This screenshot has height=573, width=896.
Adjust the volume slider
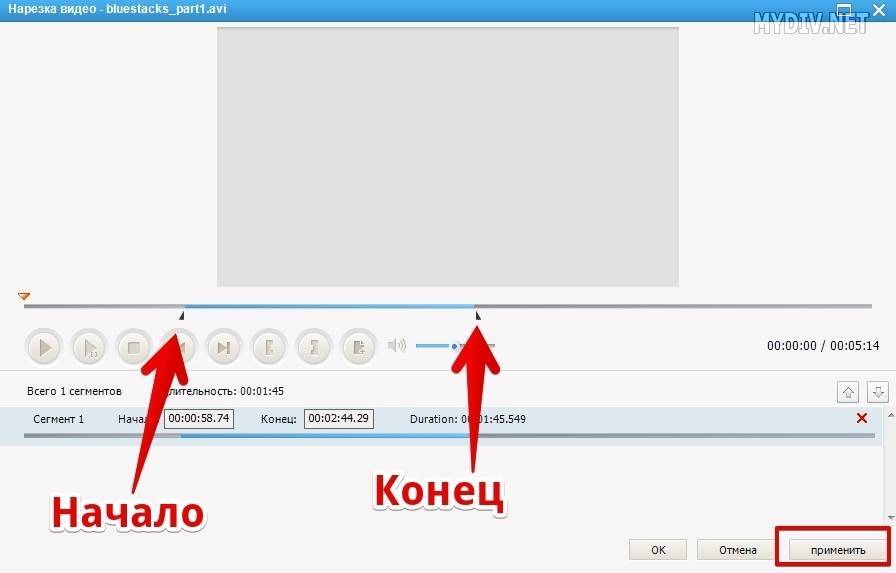point(455,346)
